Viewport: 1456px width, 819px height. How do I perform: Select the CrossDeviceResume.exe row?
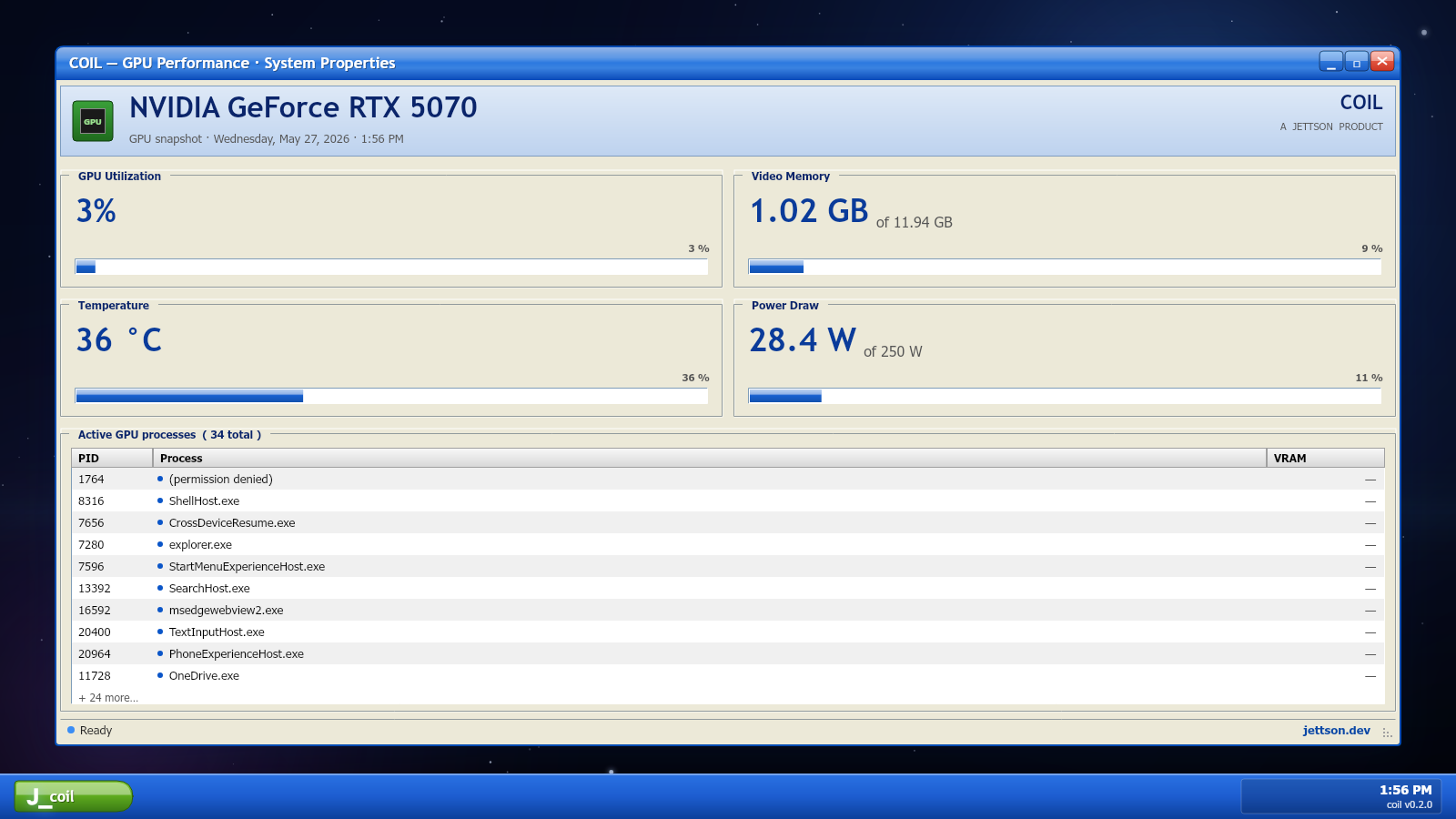728,522
